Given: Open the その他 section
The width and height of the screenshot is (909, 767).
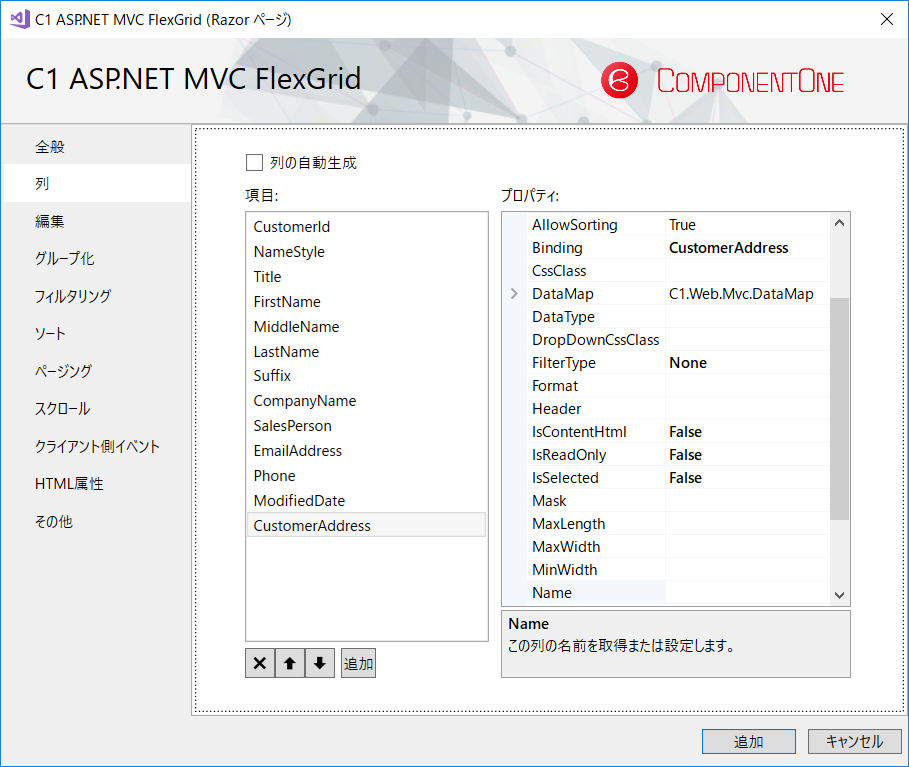Looking at the screenshot, I should pos(97,521).
